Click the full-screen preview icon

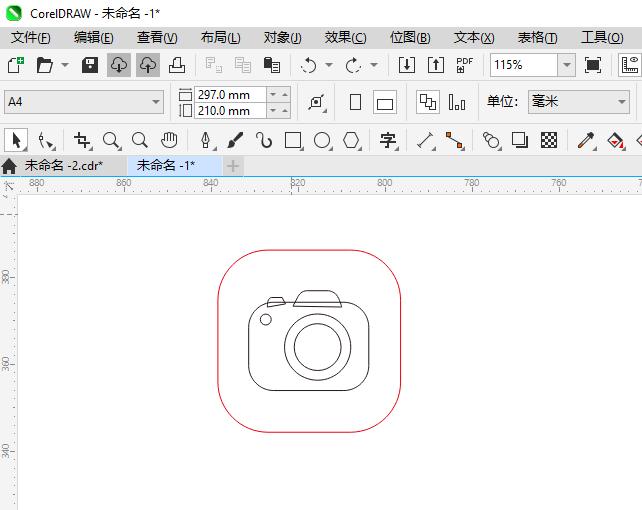tap(593, 65)
